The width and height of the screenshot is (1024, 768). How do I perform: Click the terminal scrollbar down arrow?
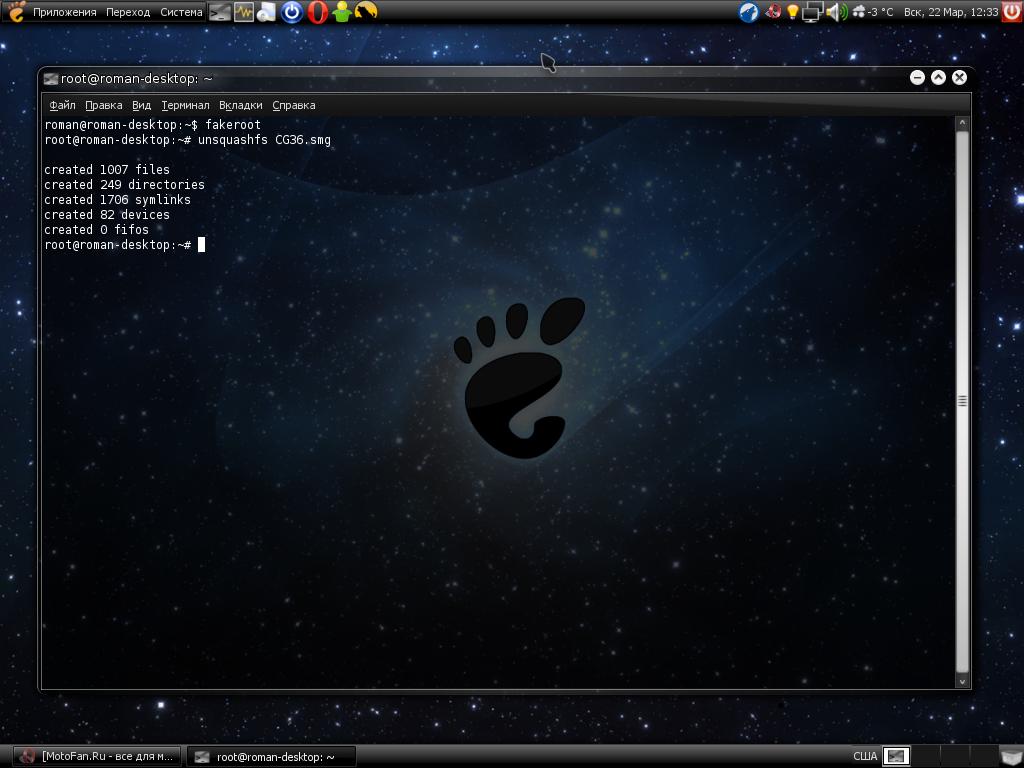[x=962, y=681]
